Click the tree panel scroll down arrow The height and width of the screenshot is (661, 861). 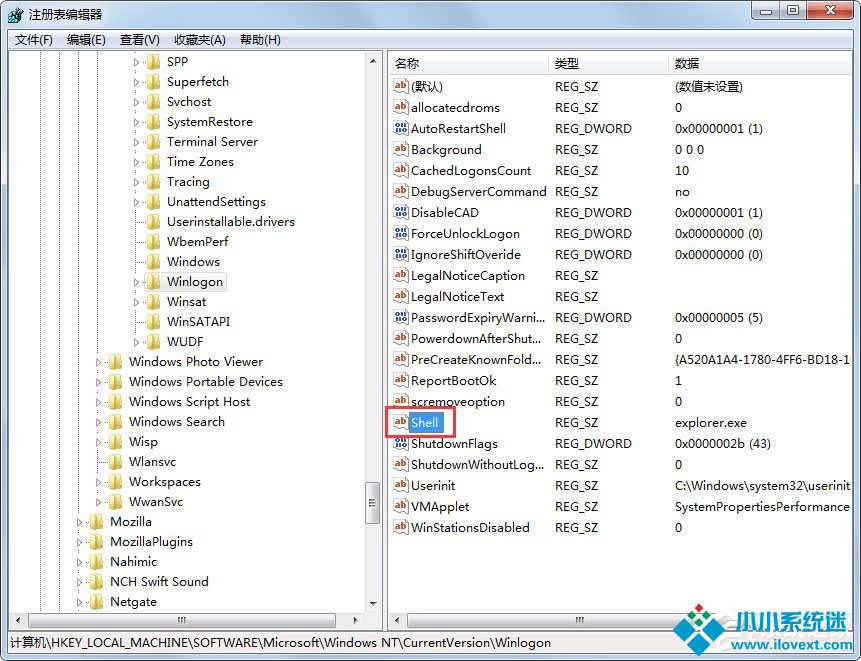click(x=373, y=604)
